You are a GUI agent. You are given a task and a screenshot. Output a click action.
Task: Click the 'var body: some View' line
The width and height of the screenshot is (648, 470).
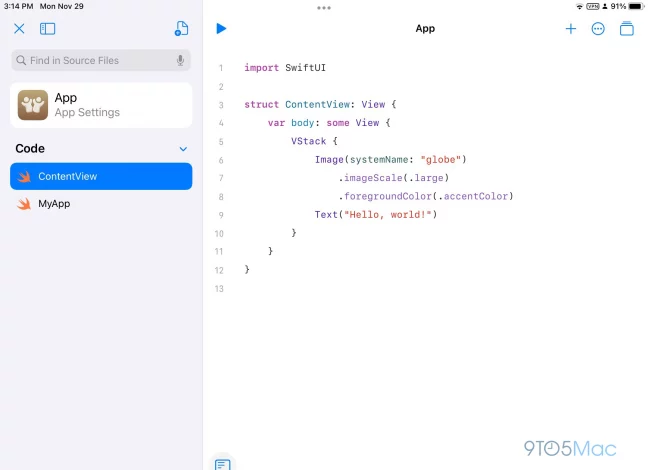(329, 123)
